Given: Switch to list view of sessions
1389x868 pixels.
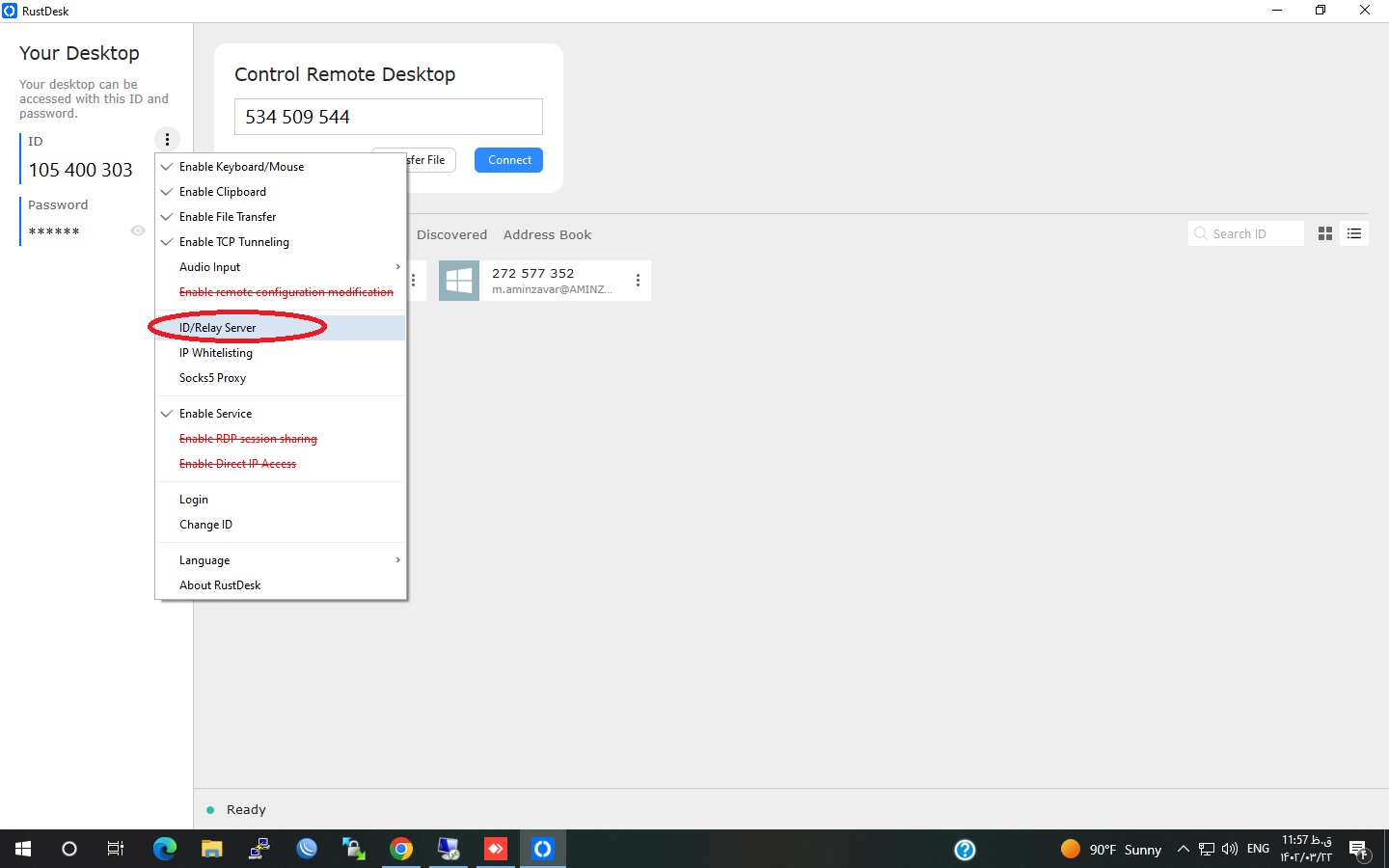Looking at the screenshot, I should point(1354,233).
